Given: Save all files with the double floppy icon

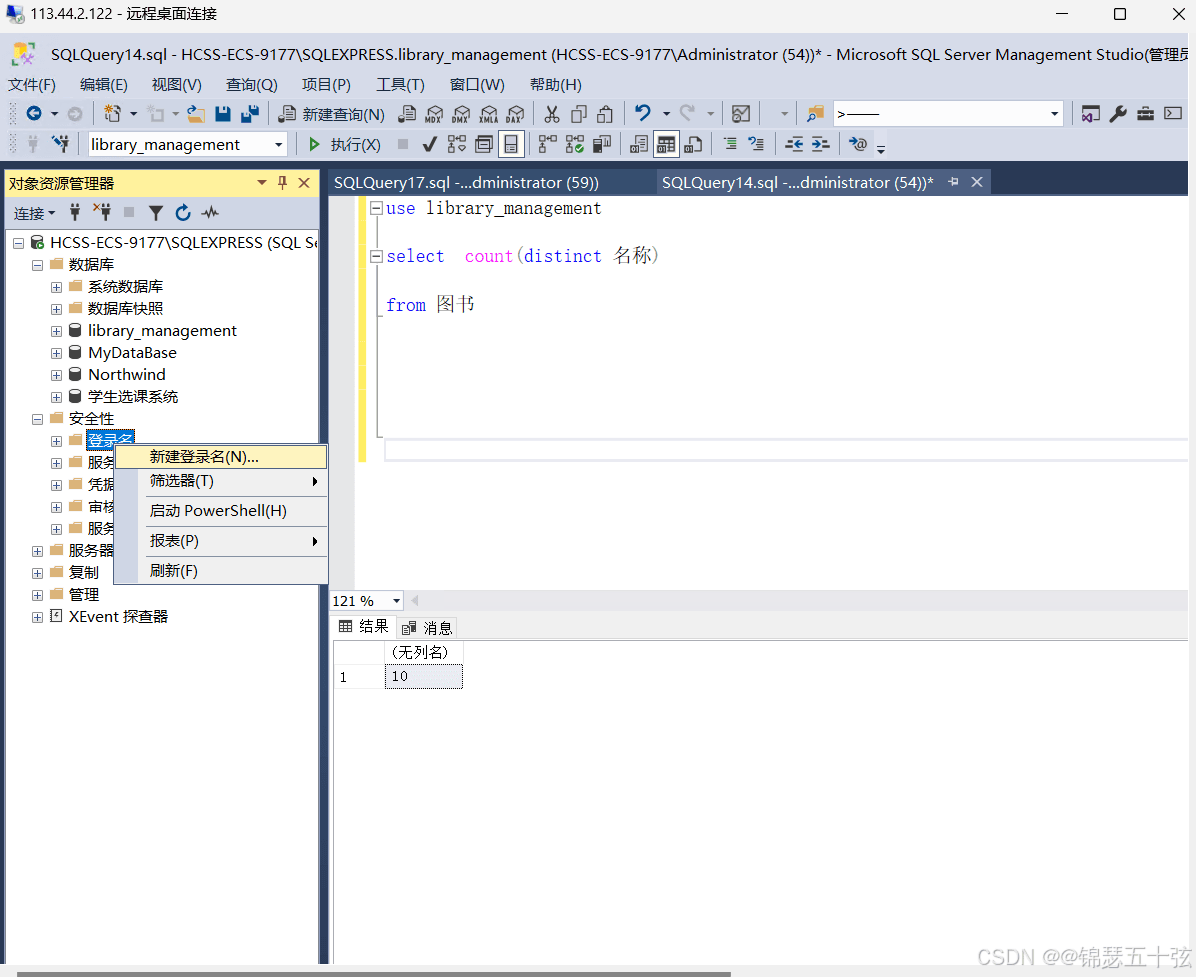Looking at the screenshot, I should tap(249, 114).
